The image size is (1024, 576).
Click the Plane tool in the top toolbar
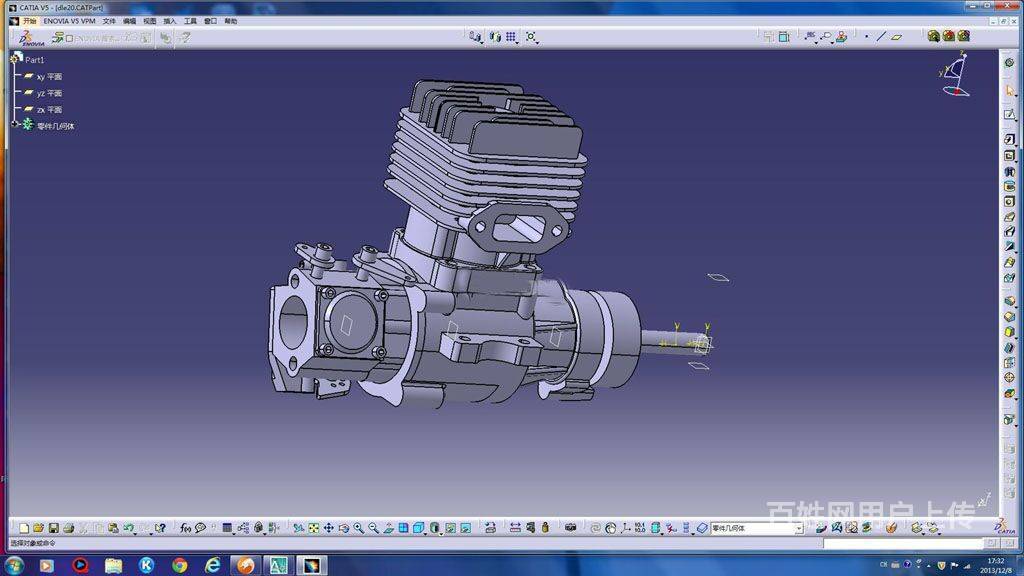(x=897, y=37)
